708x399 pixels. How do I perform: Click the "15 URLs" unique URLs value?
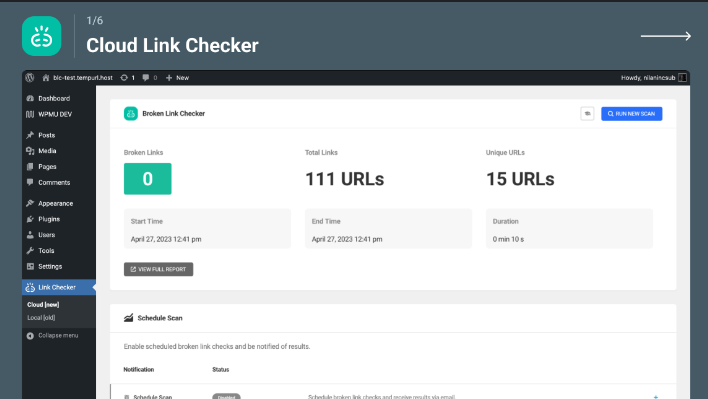[520, 179]
